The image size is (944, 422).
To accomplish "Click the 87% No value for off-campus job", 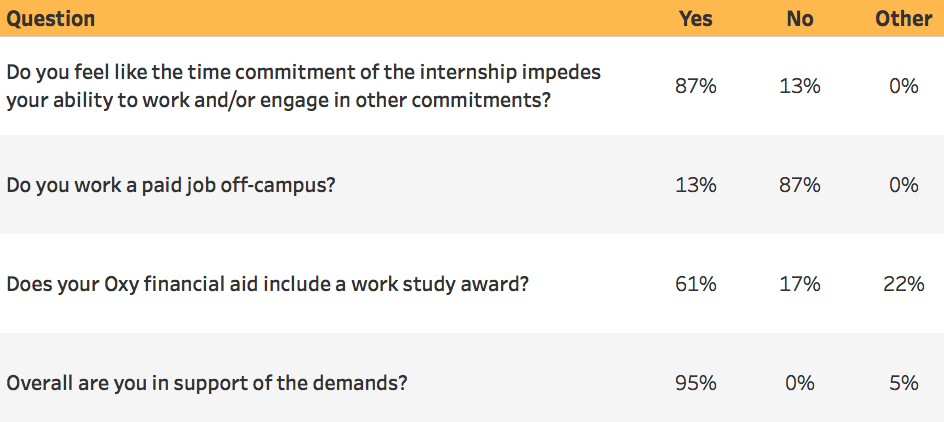I will (800, 185).
